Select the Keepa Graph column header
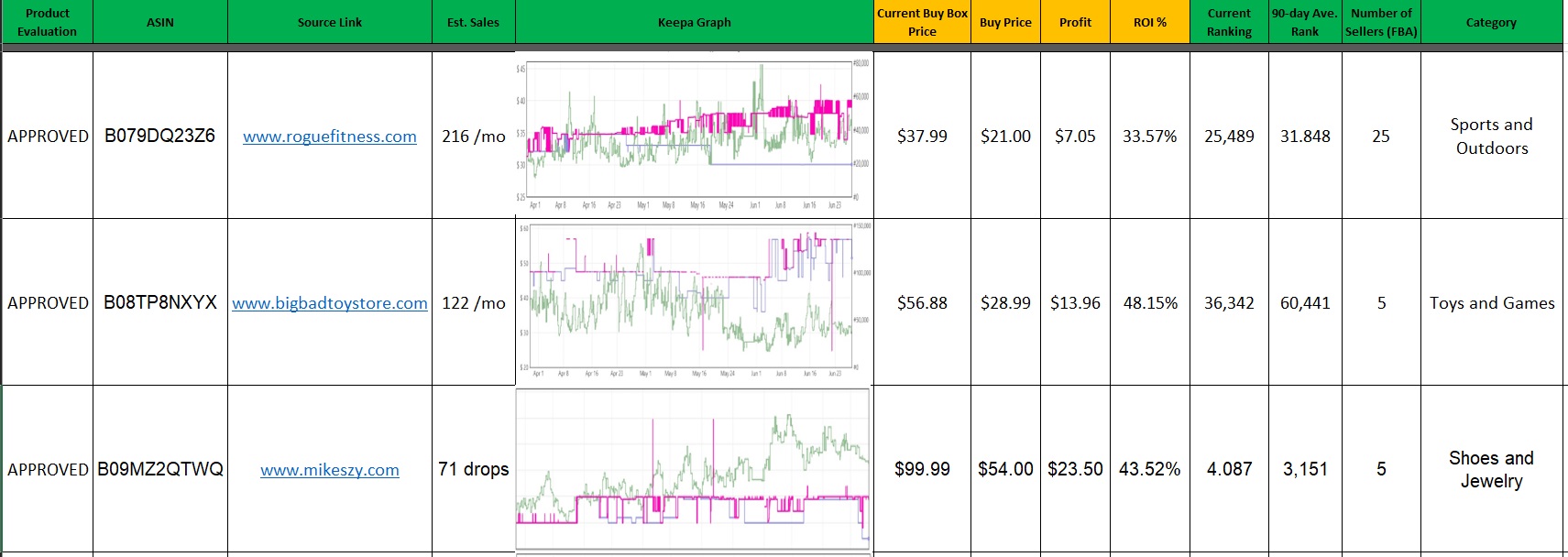Screen dimensions: 1568x557 point(695,22)
